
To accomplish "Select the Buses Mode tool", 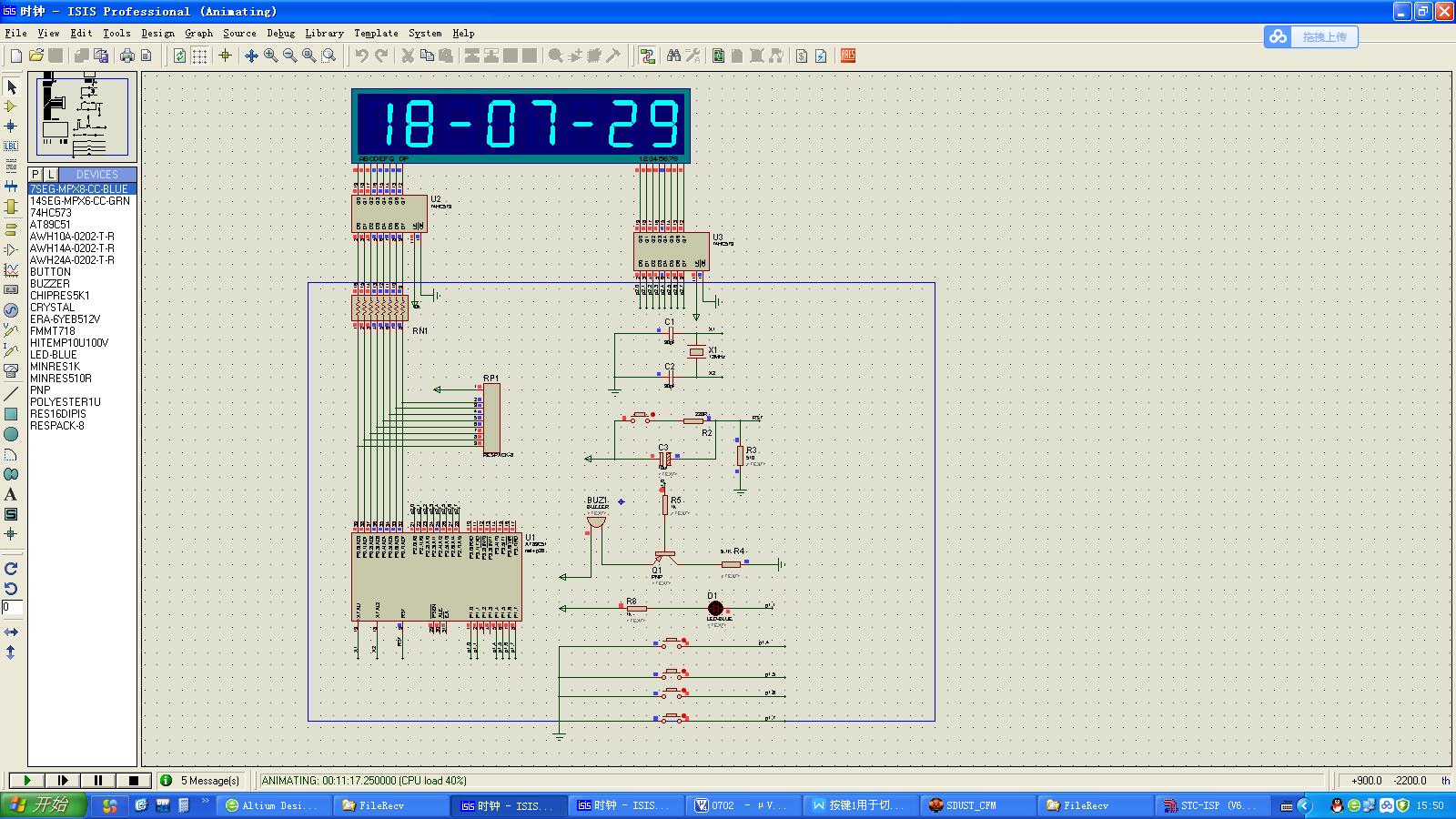I will pos(11,187).
